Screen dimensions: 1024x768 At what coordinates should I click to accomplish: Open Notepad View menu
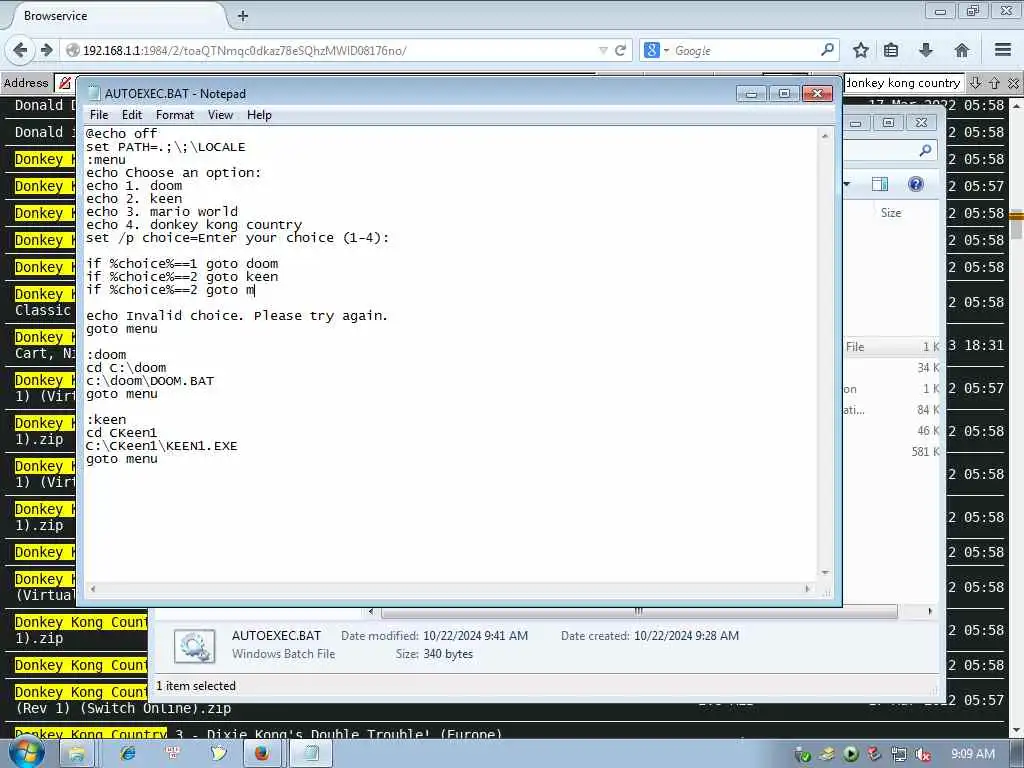[220, 115]
